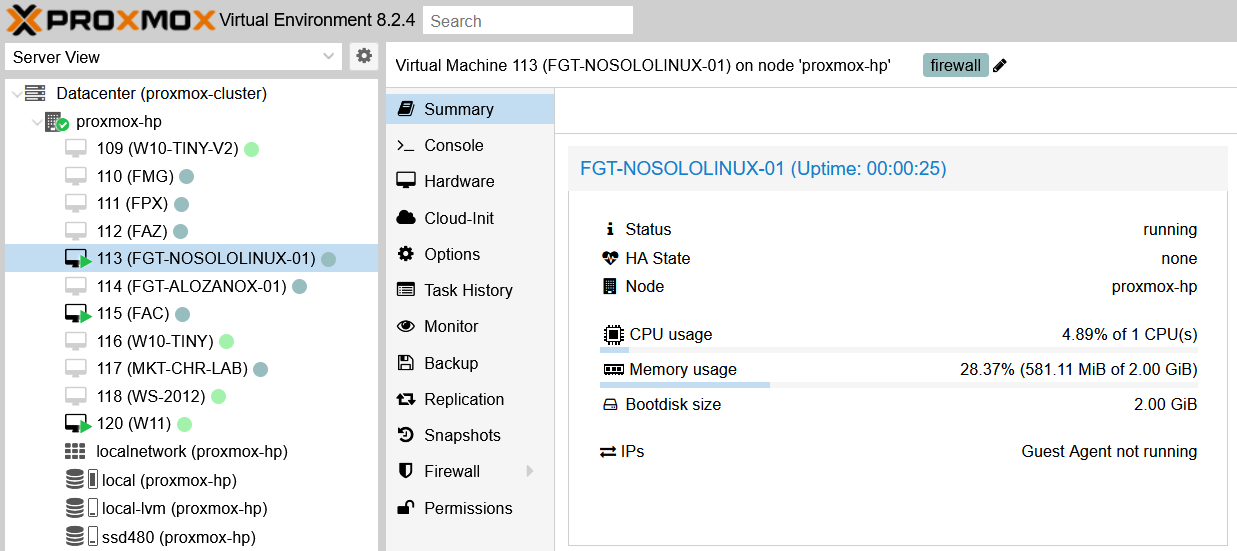Open the tree settings gear
This screenshot has width=1237, height=551.
(364, 56)
